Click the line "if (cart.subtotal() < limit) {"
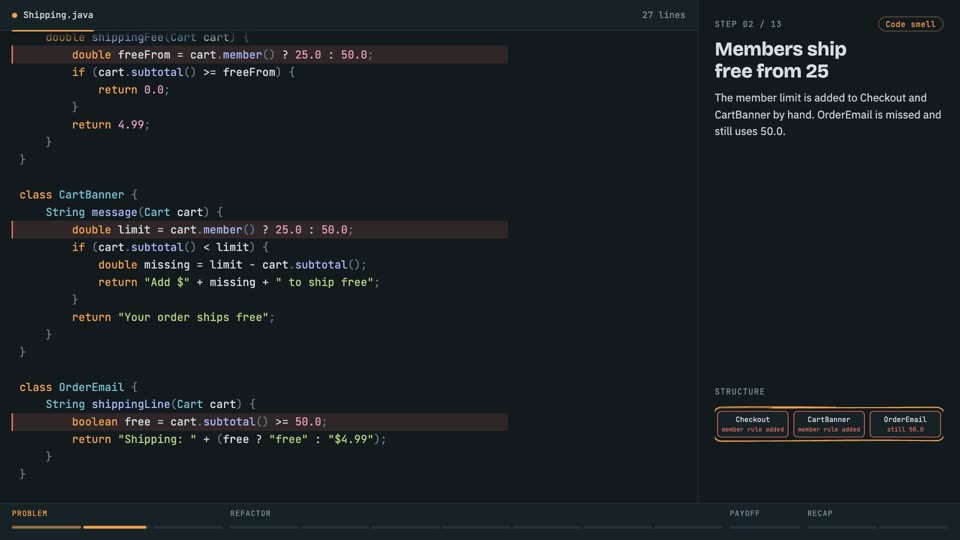Image resolution: width=960 pixels, height=540 pixels. pos(170,247)
